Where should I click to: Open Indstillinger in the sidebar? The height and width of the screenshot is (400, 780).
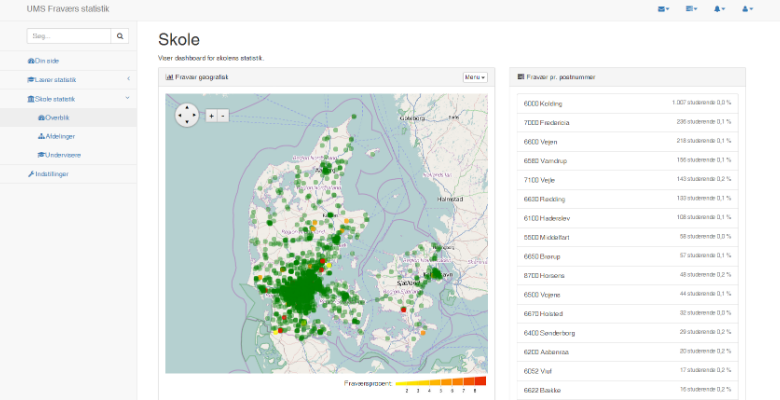pos(68,174)
